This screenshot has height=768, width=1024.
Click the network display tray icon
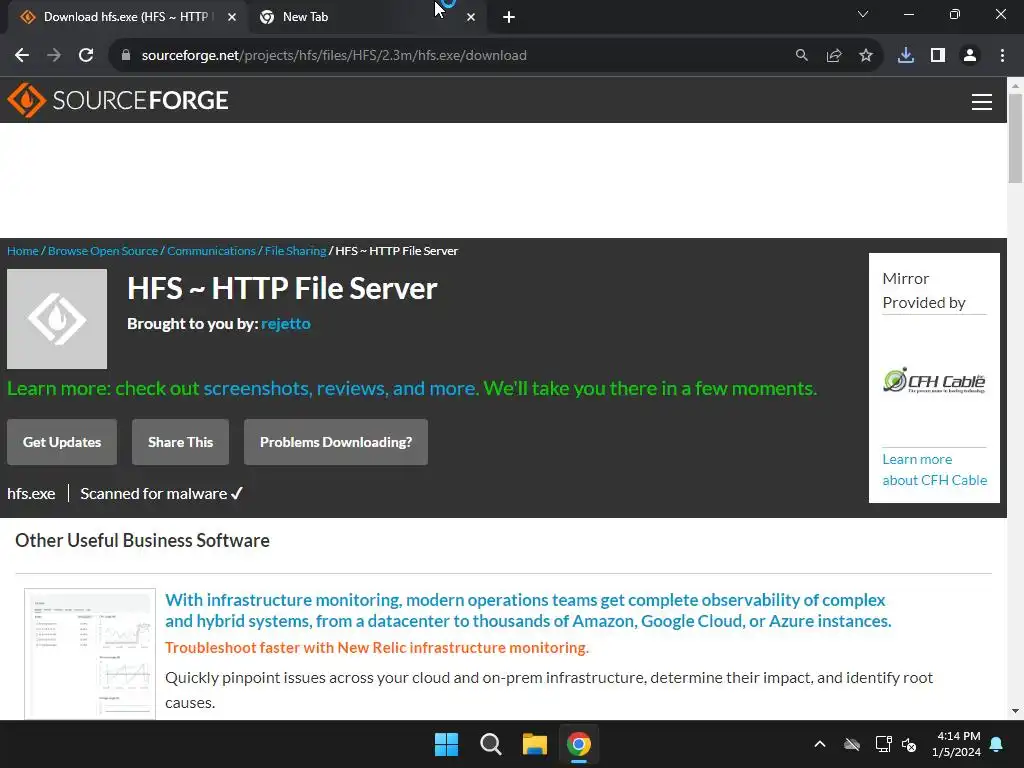point(883,744)
